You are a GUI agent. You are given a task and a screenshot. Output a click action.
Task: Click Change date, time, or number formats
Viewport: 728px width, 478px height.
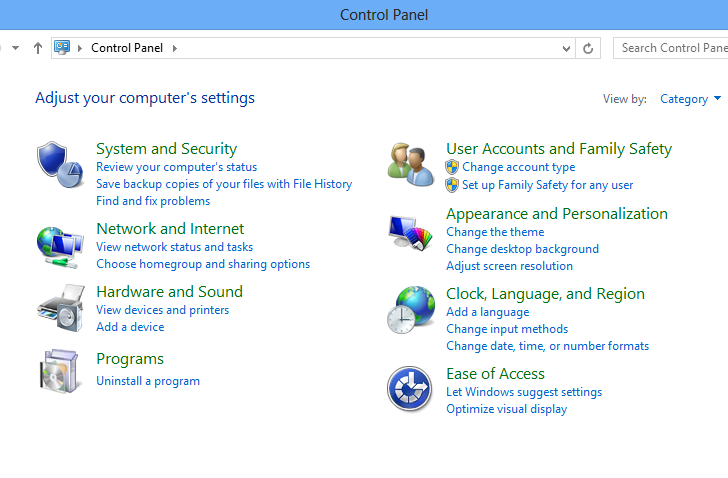tap(547, 346)
